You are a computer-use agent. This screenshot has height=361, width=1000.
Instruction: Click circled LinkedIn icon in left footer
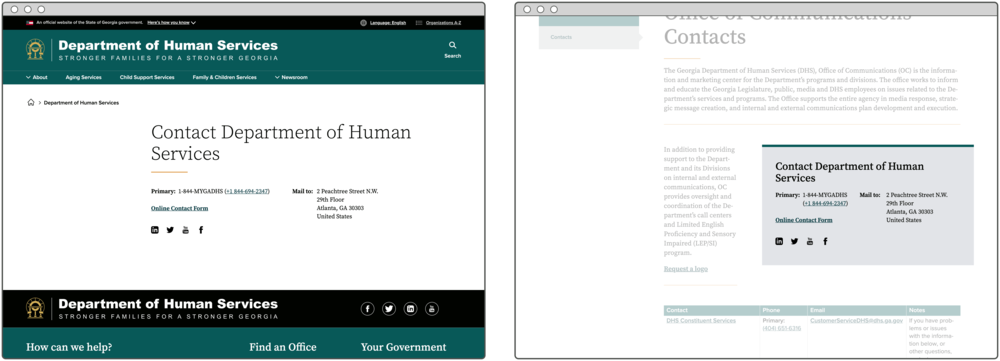click(x=411, y=309)
